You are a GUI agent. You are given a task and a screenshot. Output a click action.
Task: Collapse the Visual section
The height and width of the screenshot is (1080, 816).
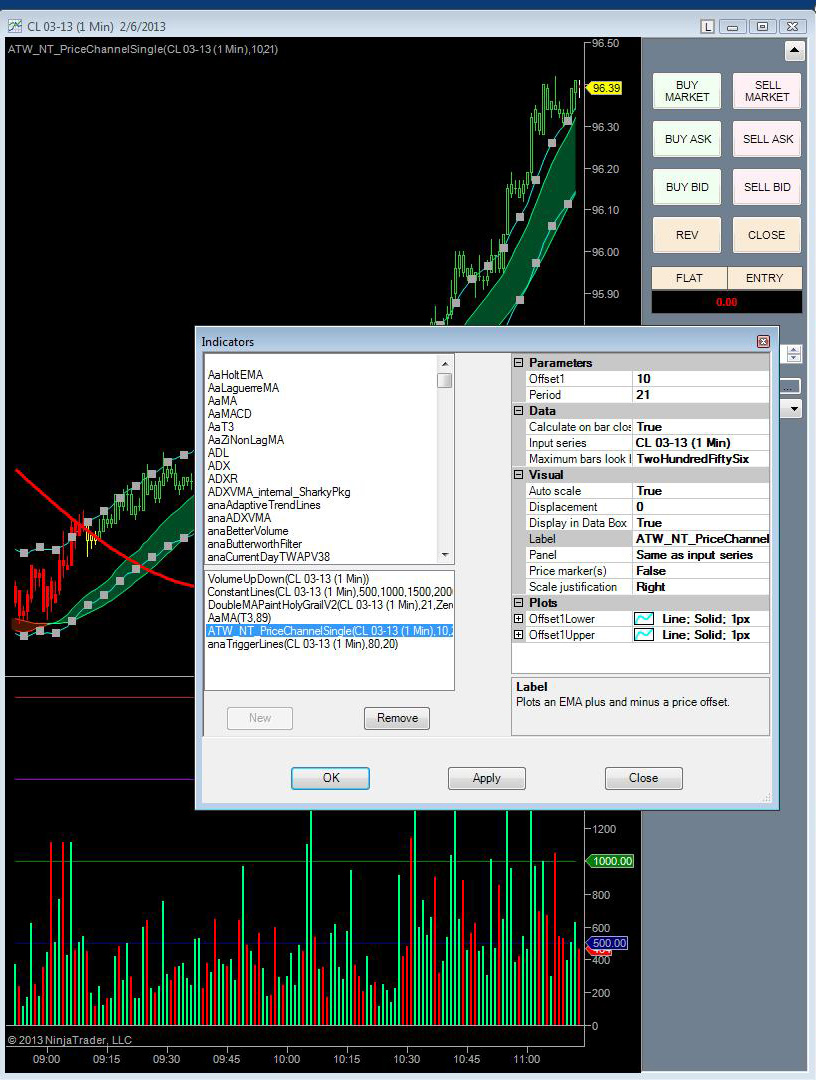(519, 475)
